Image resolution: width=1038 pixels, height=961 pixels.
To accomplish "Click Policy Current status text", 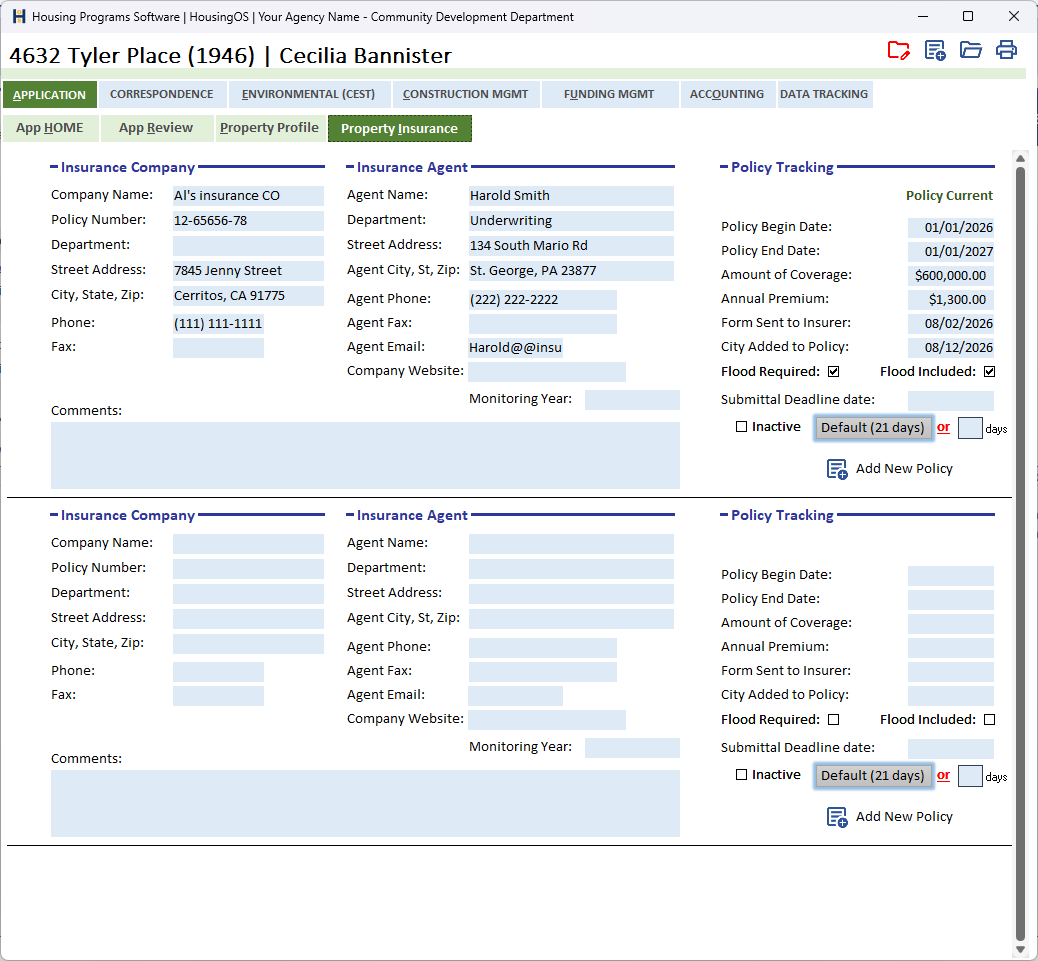I will click(949, 196).
